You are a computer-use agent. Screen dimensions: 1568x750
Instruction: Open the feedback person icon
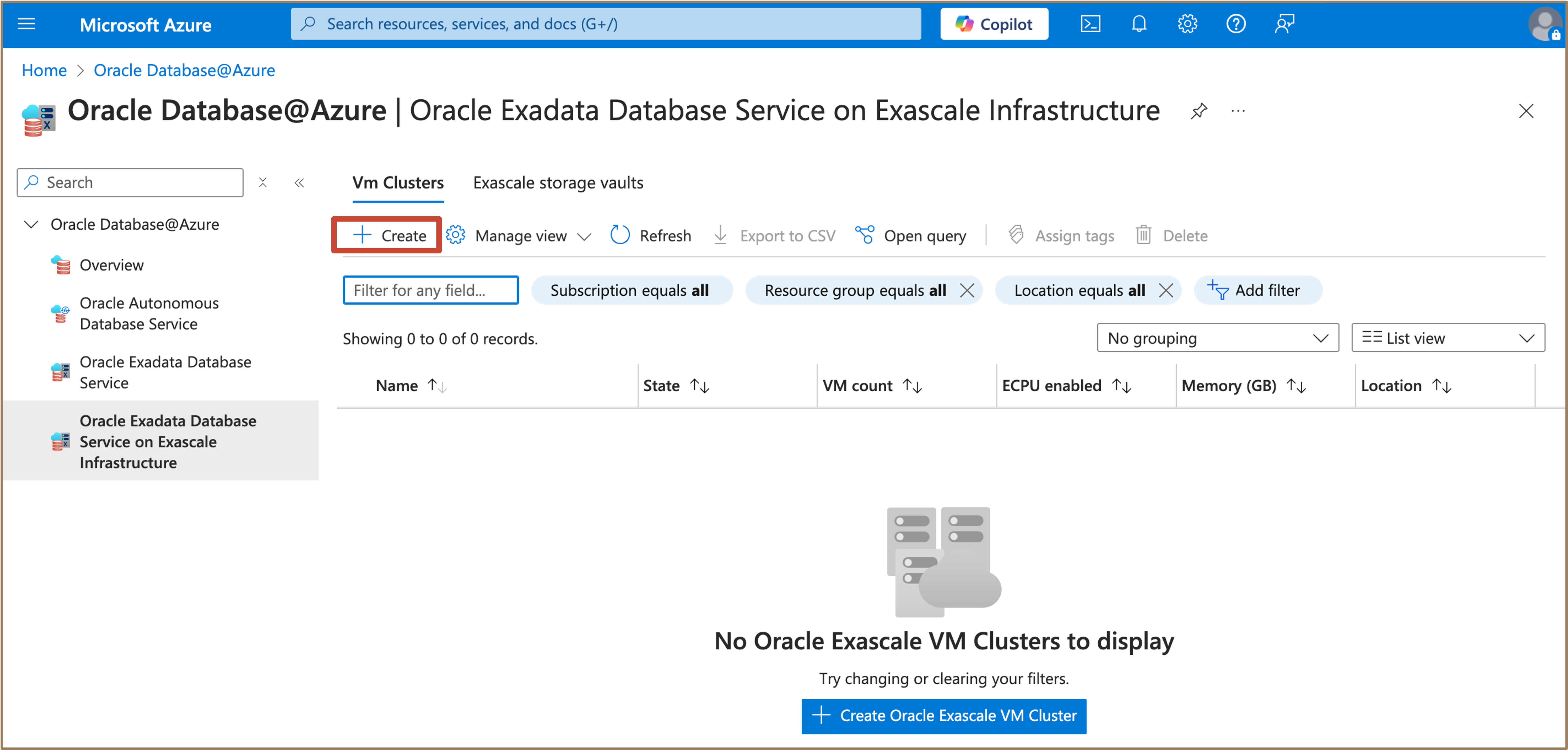1284,24
